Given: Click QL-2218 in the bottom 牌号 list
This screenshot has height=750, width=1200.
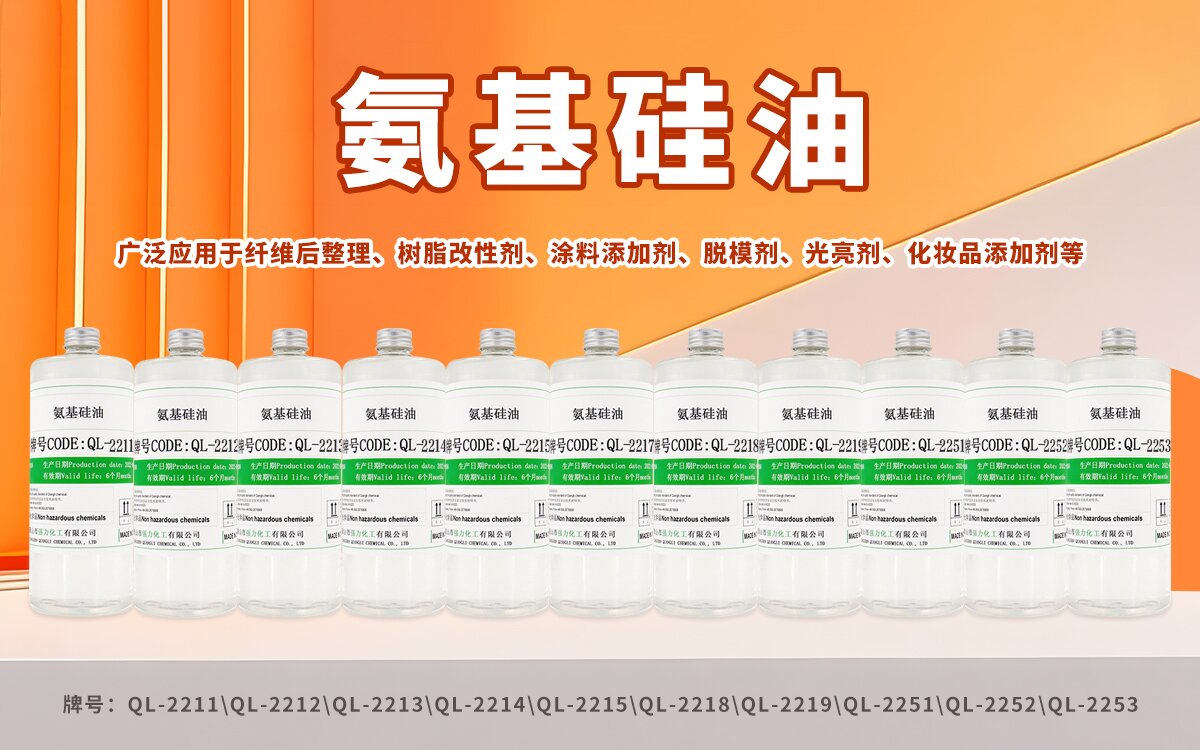Looking at the screenshot, I should [686, 705].
